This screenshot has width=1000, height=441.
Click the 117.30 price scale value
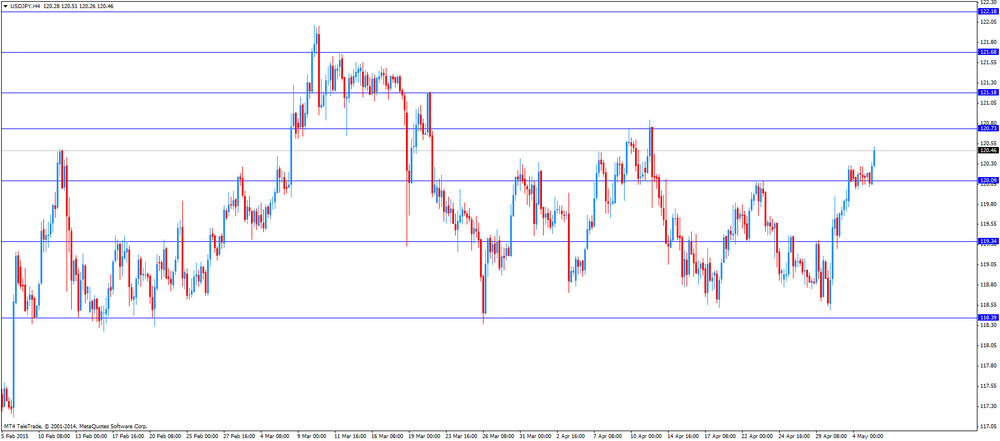tap(988, 406)
